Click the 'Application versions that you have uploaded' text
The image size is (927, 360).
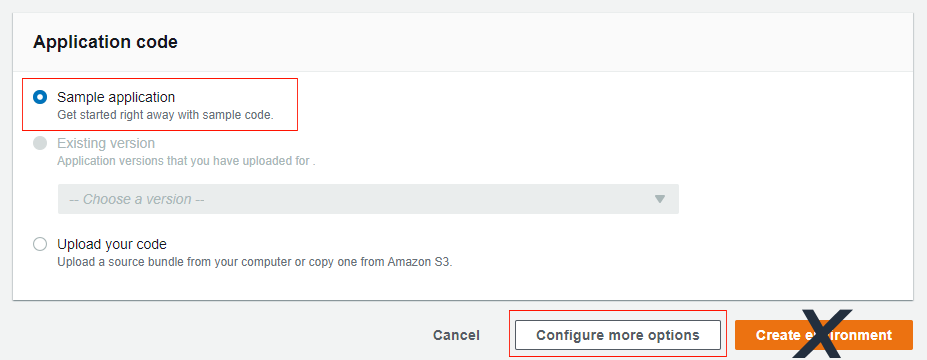coord(186,161)
